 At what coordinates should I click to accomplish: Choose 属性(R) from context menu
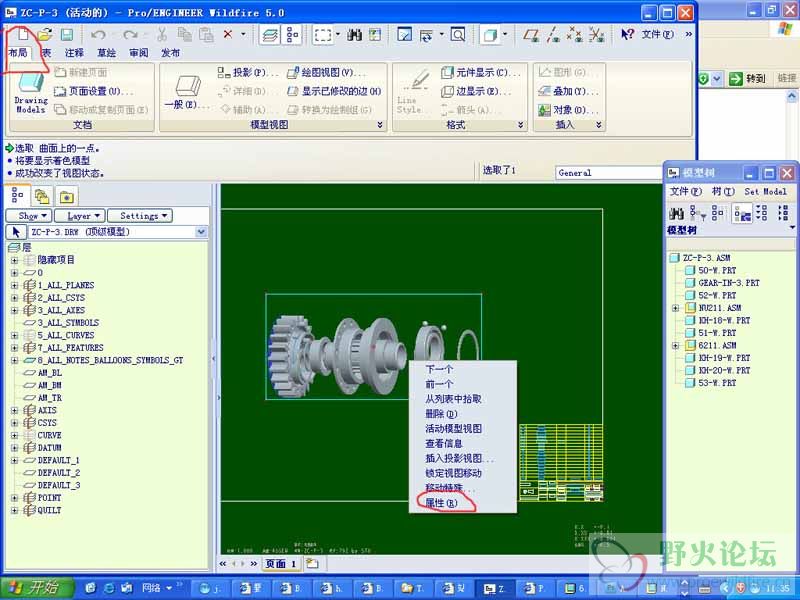coord(442,503)
